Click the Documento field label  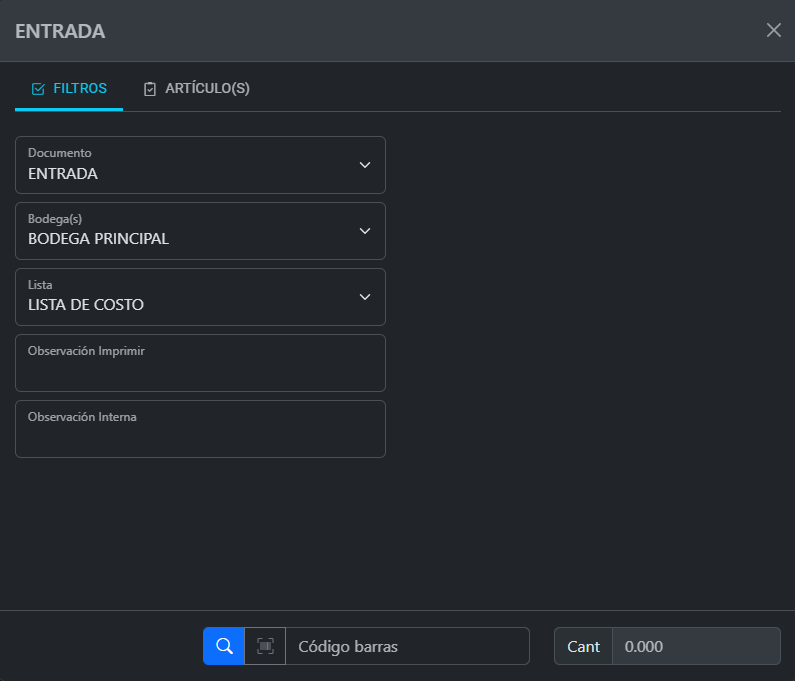(x=60, y=153)
